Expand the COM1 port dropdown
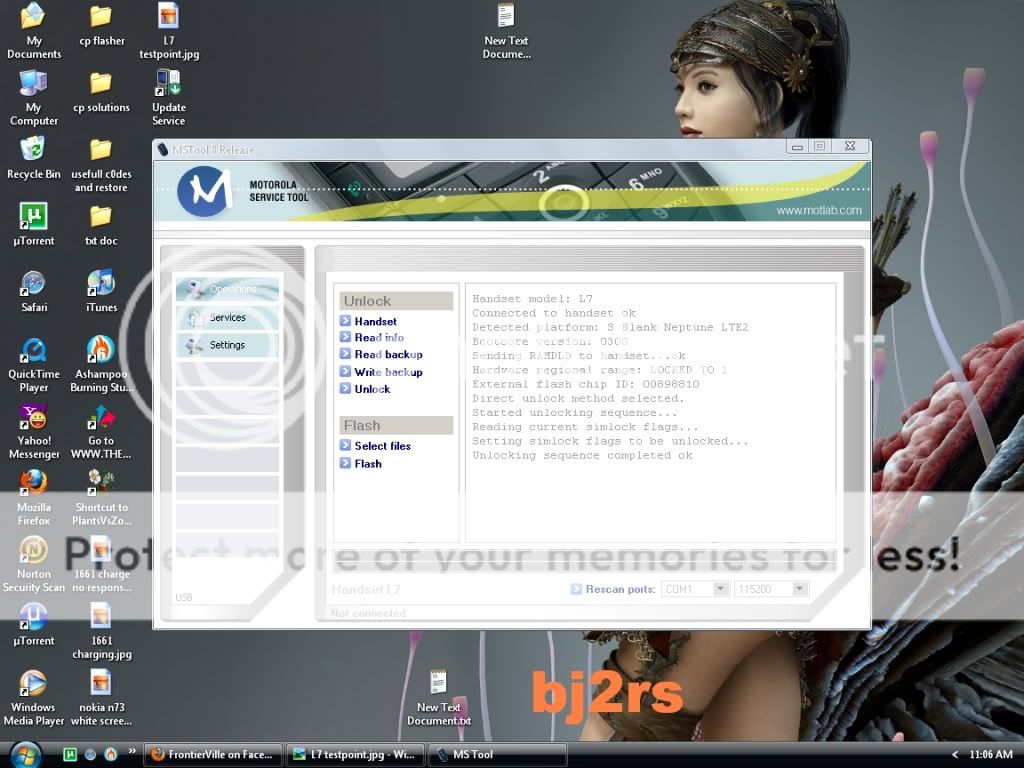This screenshot has height=768, width=1024. [x=720, y=589]
